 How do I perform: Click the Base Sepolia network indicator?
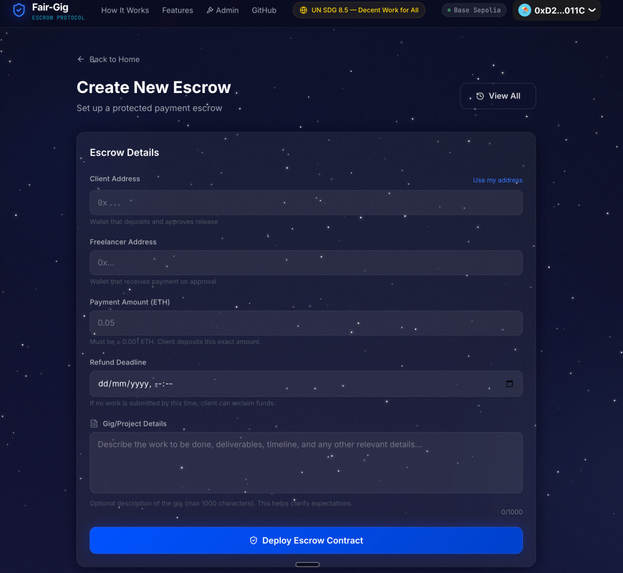pyautogui.click(x=474, y=10)
